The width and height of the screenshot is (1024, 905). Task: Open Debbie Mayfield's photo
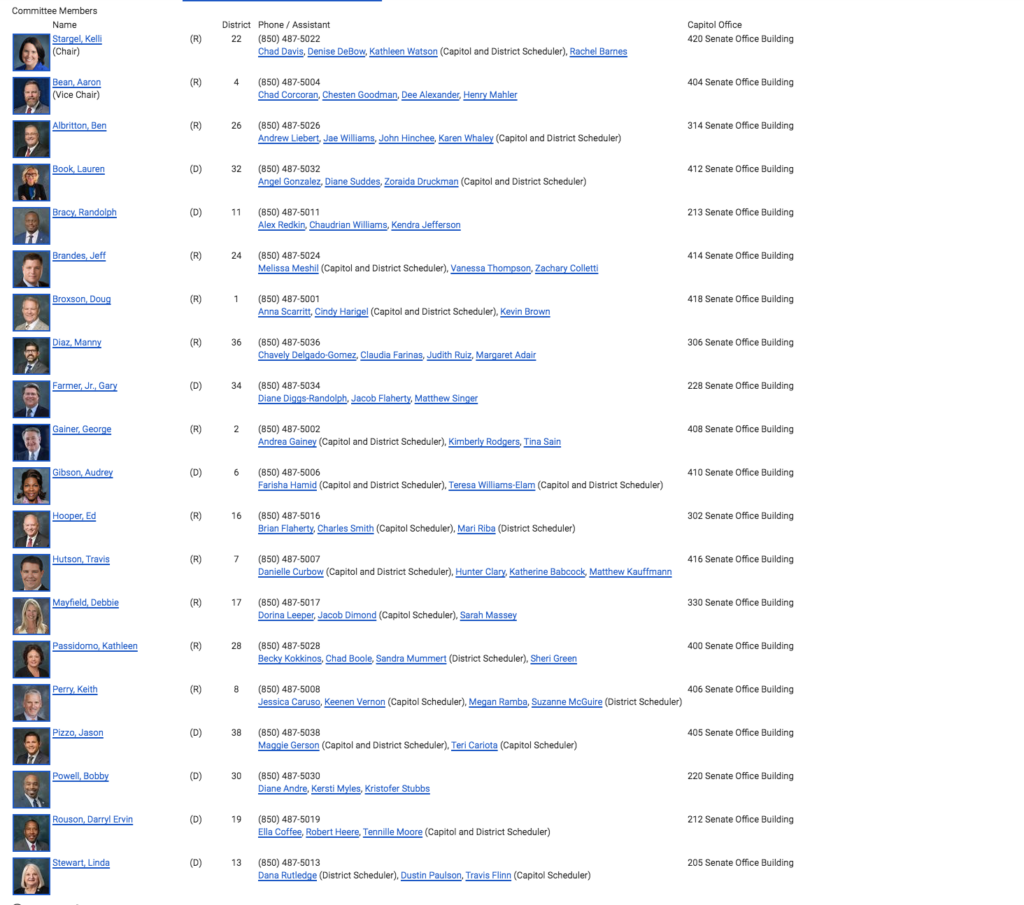[31, 615]
